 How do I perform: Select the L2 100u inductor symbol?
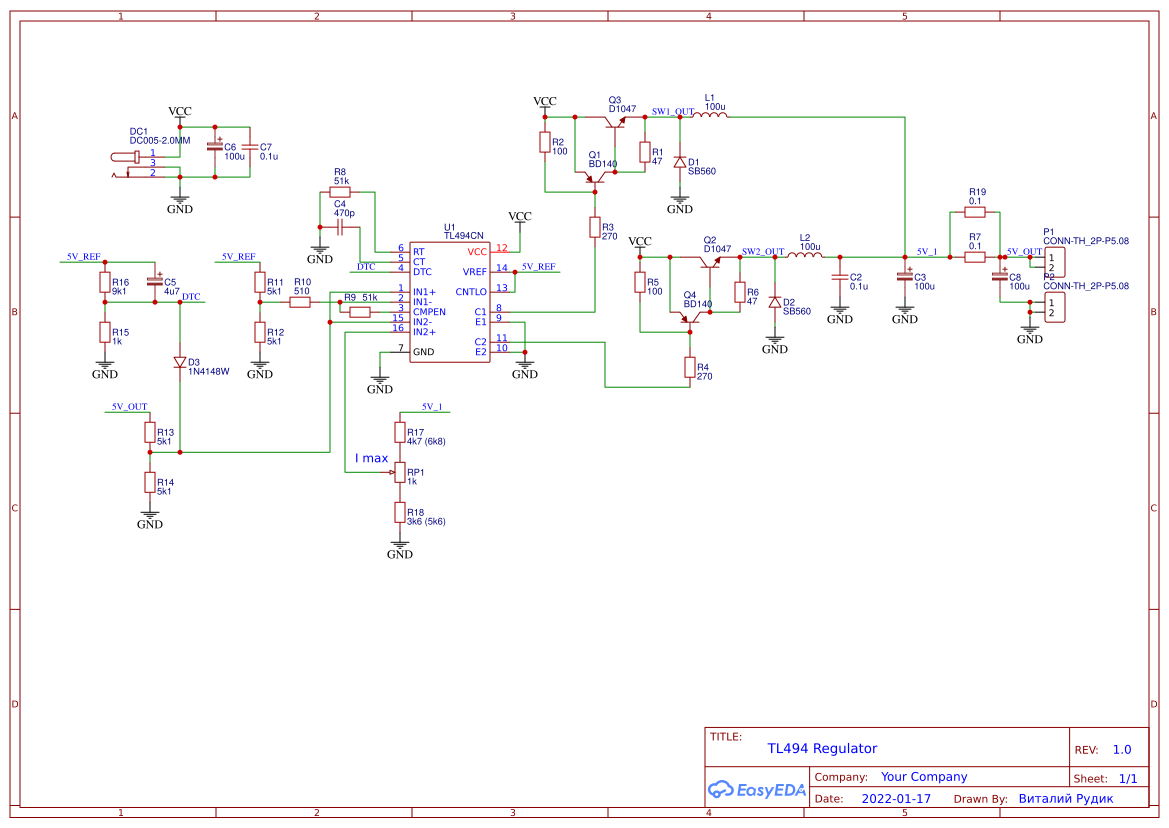[806, 255]
